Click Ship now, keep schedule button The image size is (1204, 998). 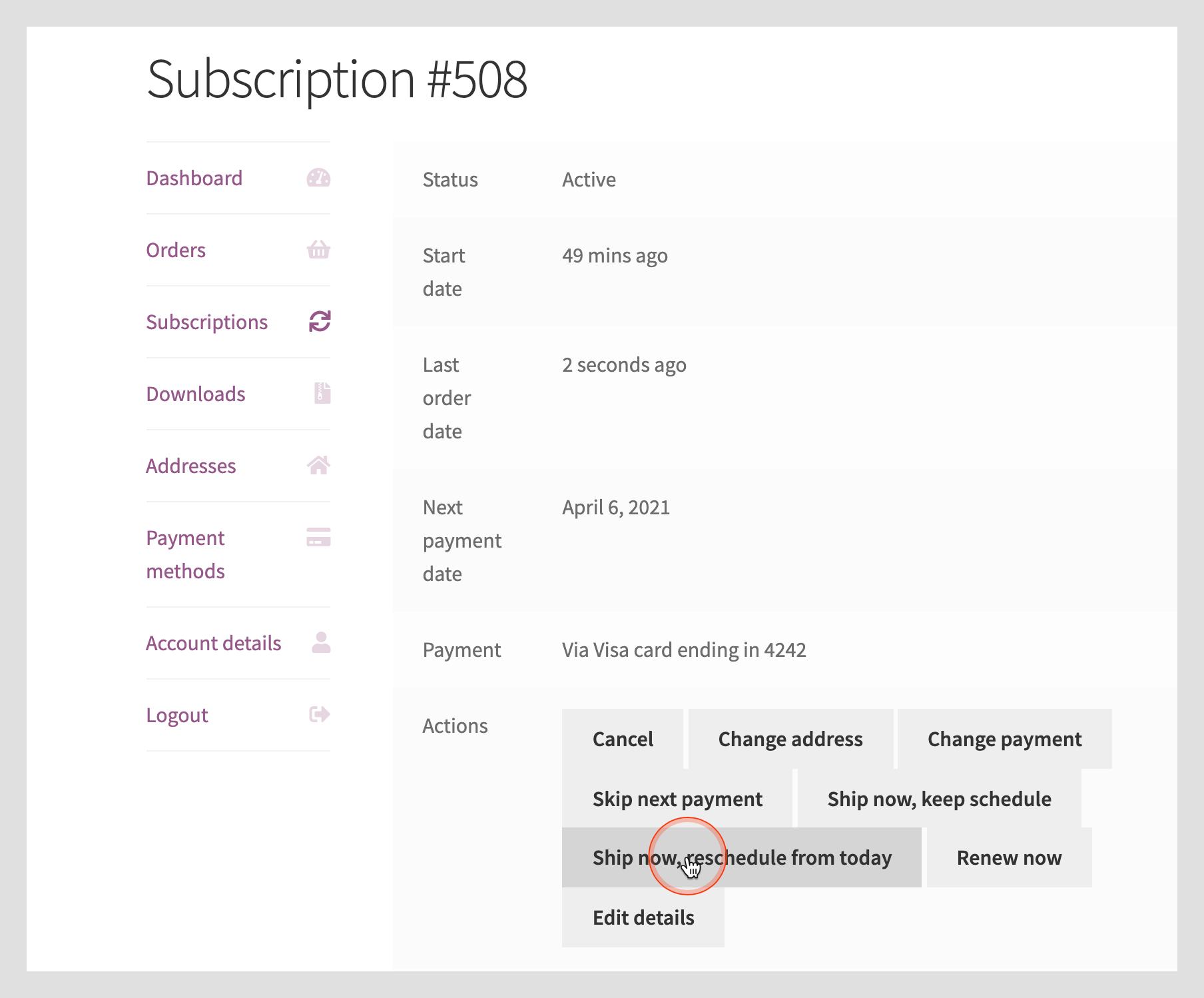(x=939, y=799)
